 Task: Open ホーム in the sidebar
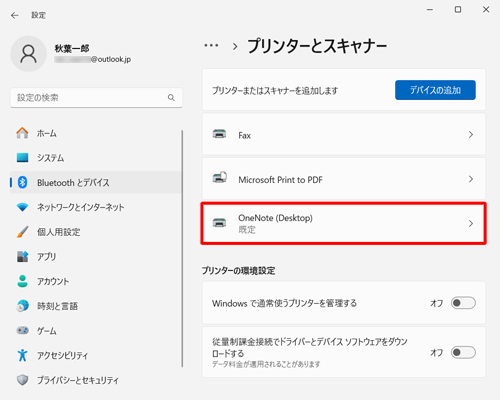pos(96,133)
